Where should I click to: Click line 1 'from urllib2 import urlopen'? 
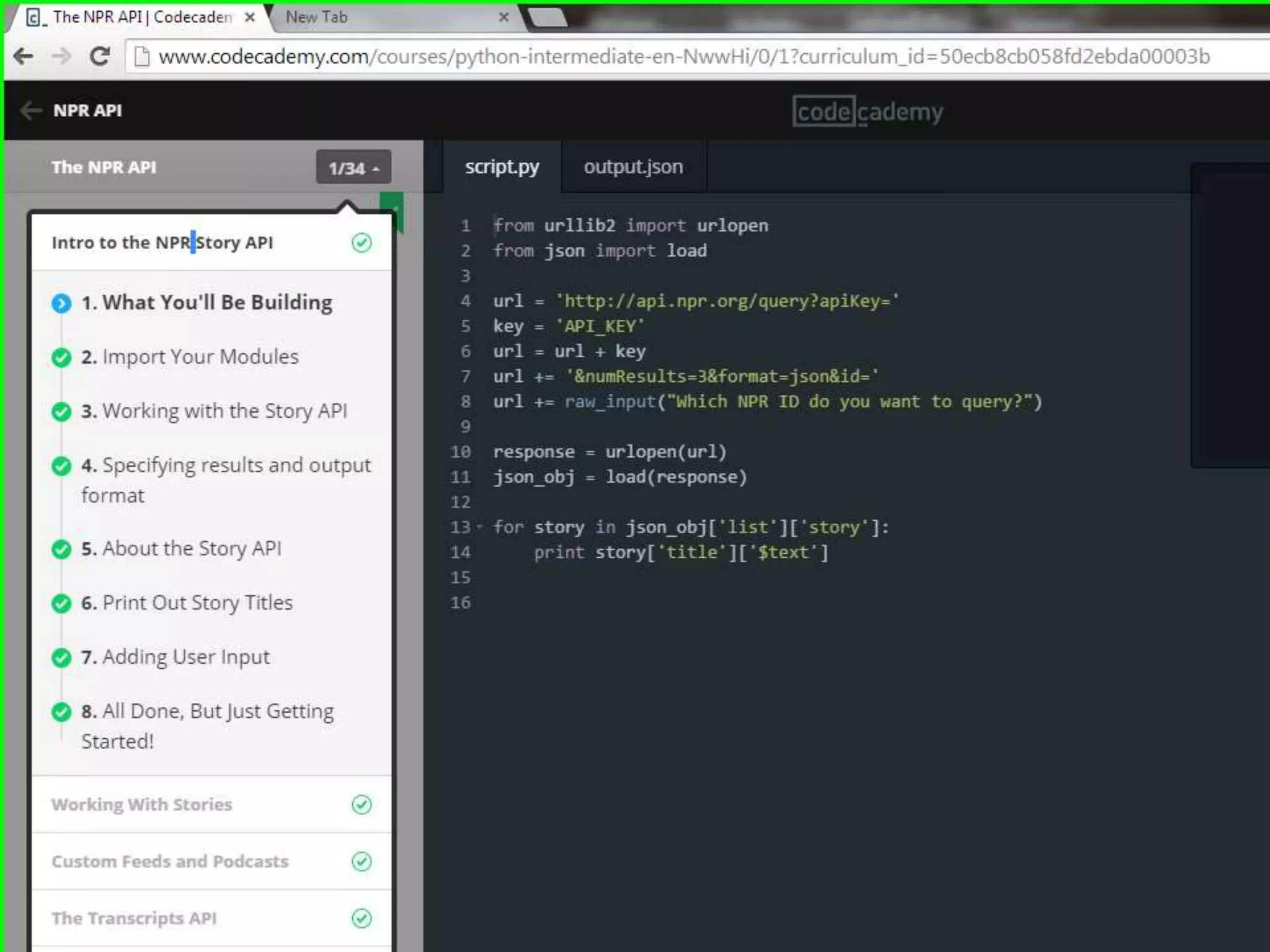pos(631,226)
